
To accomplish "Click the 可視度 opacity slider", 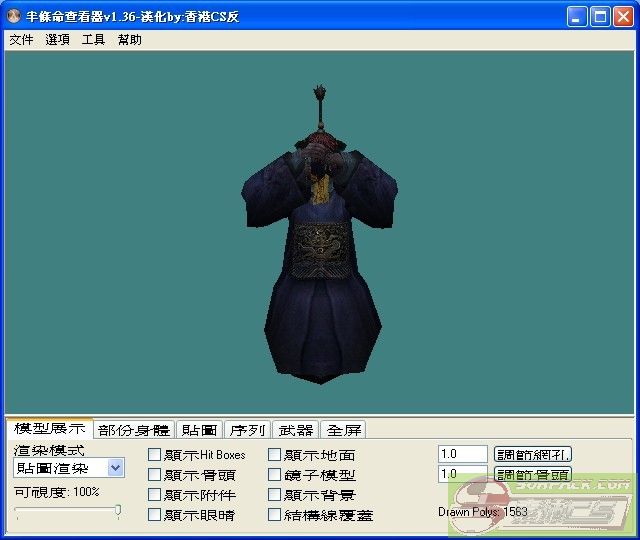I will (x=67, y=511).
